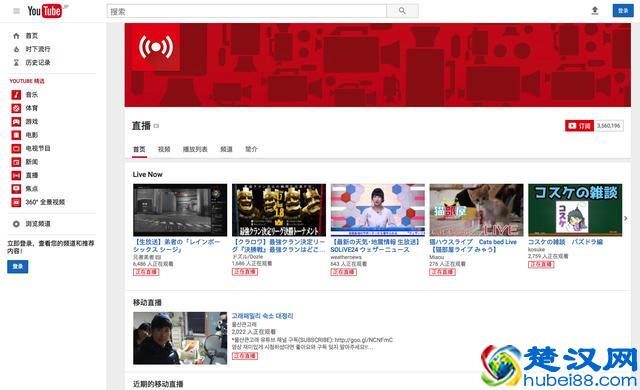Open the kosuke channel name
Viewport: 640px width, 390px height.
point(536,249)
